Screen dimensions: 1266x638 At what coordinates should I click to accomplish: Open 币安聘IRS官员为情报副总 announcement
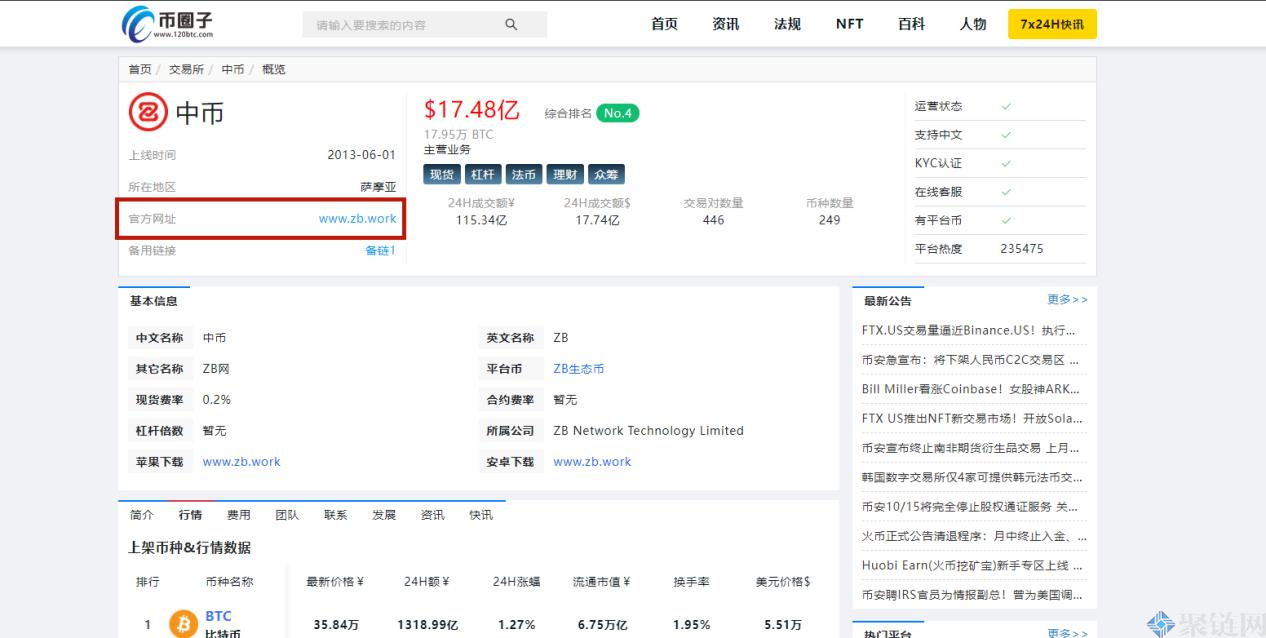click(972, 595)
